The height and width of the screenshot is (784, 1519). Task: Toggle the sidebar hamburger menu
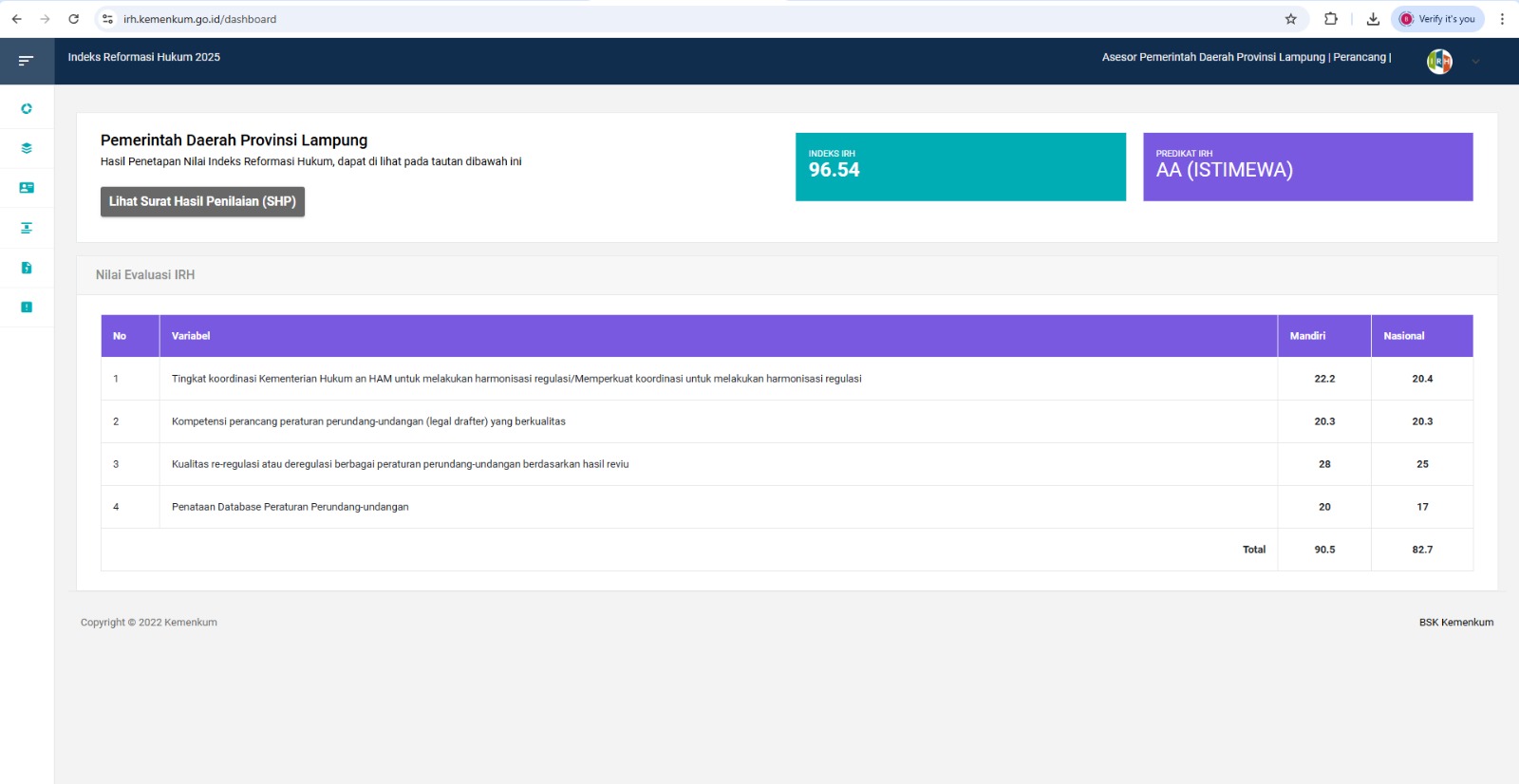pos(26,61)
